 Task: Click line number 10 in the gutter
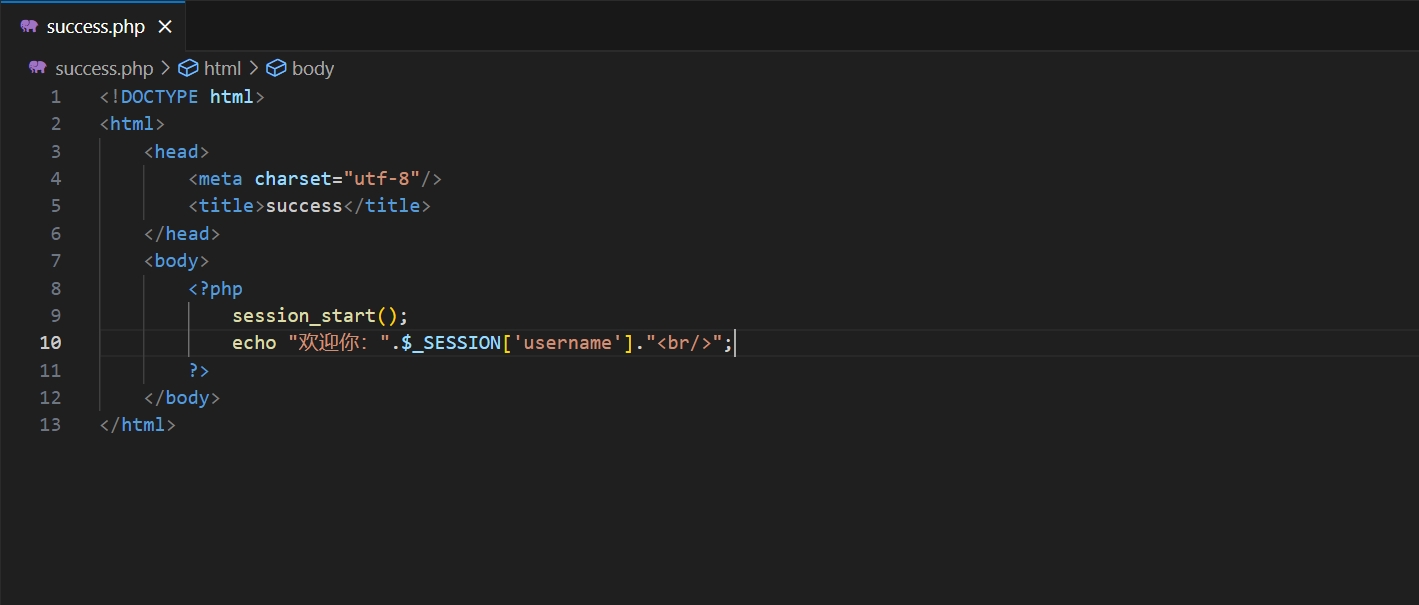pyautogui.click(x=50, y=343)
